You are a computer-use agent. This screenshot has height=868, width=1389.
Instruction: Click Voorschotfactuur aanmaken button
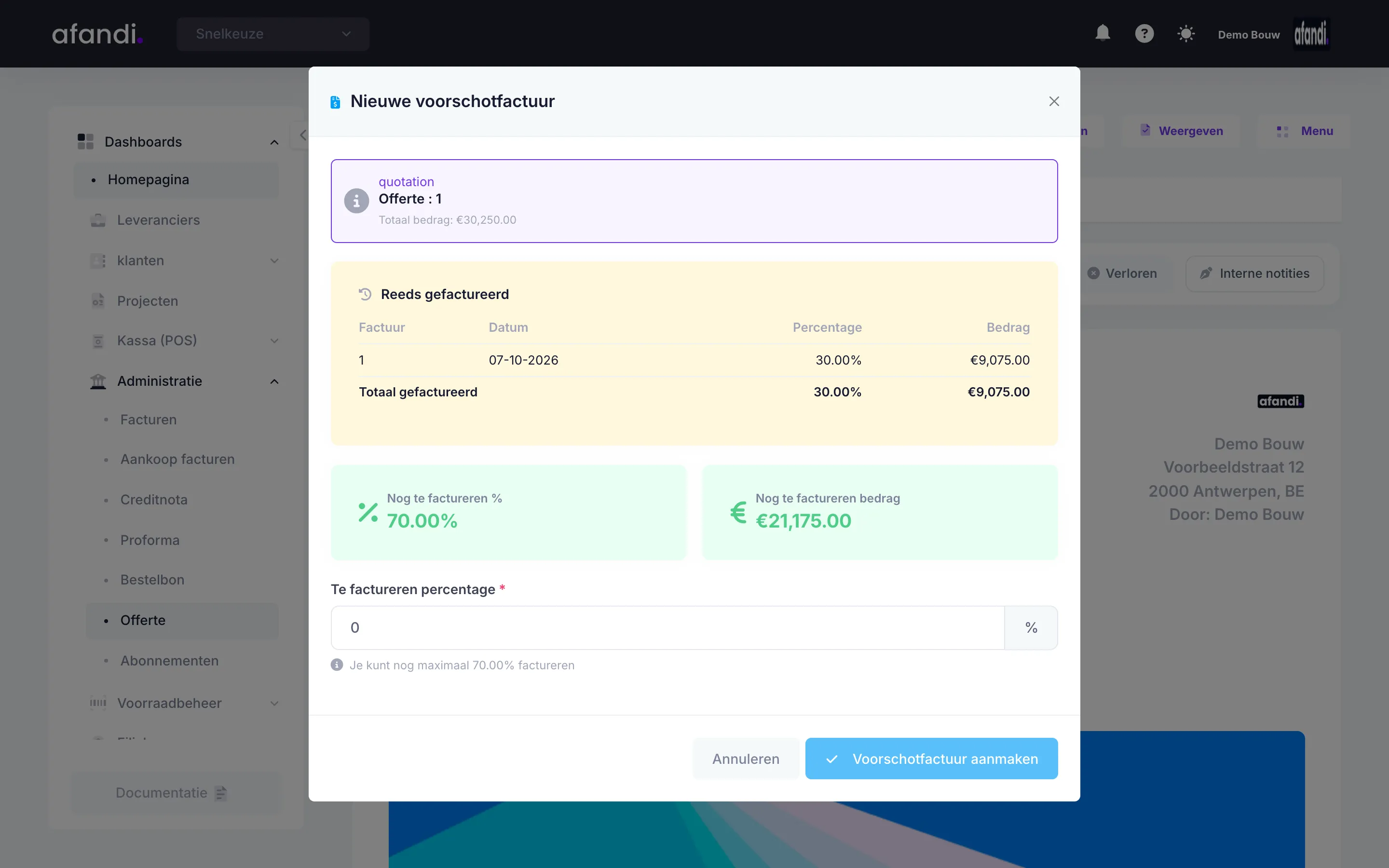(931, 759)
